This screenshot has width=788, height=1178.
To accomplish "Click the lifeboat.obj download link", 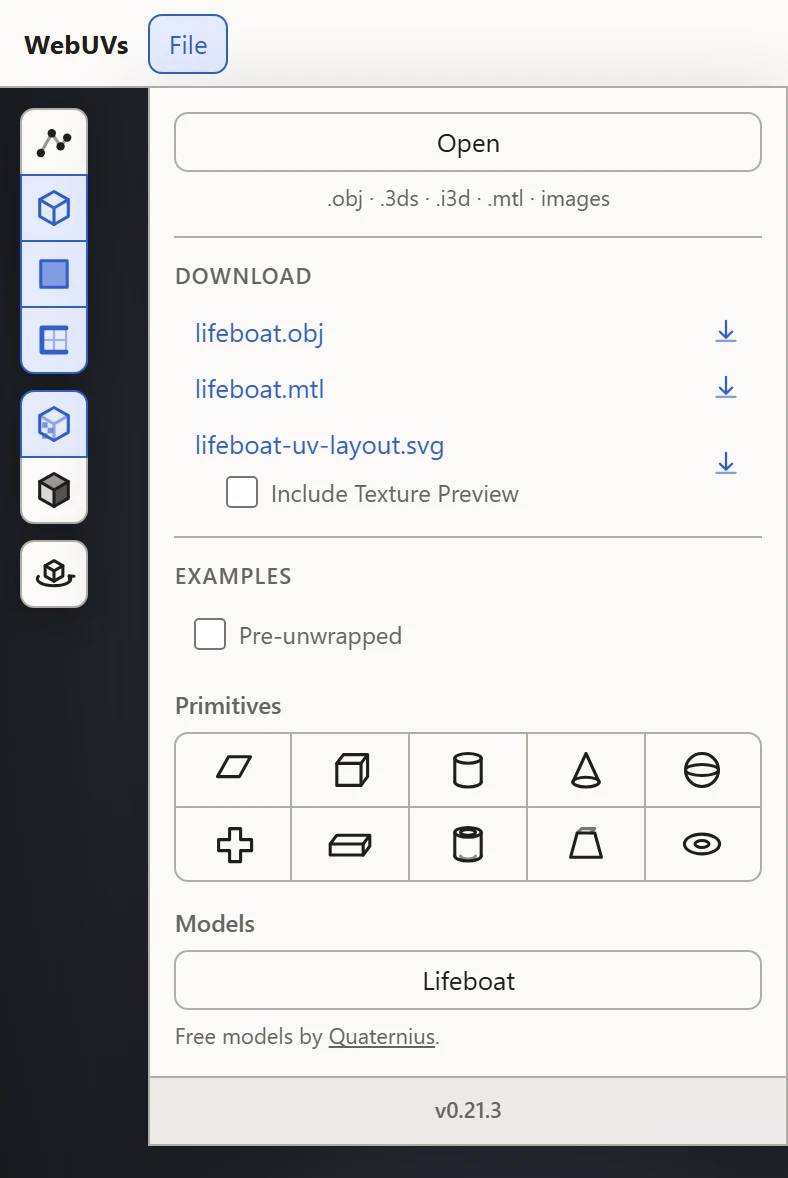I will pos(259,333).
